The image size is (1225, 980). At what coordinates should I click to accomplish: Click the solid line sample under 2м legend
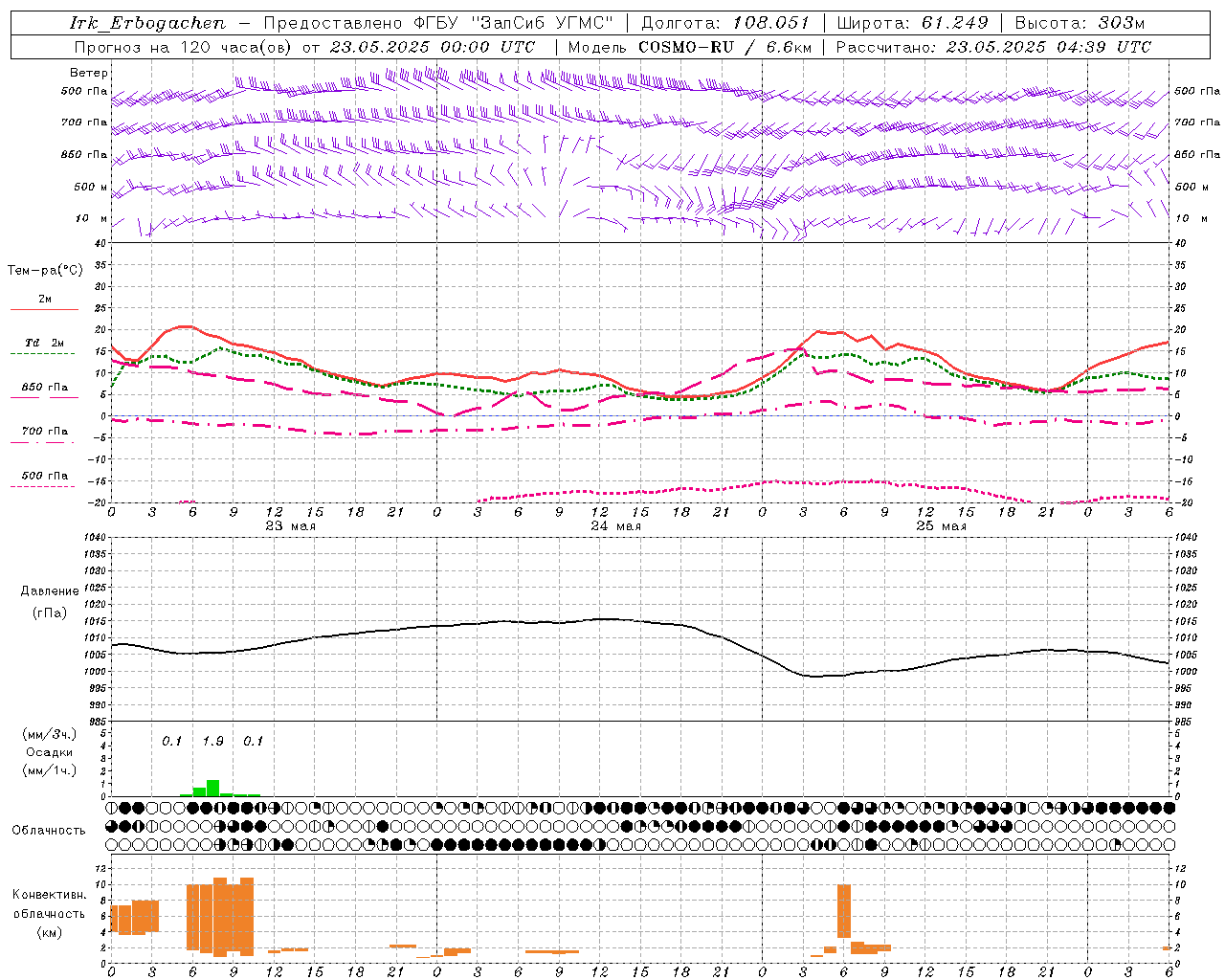(x=44, y=309)
